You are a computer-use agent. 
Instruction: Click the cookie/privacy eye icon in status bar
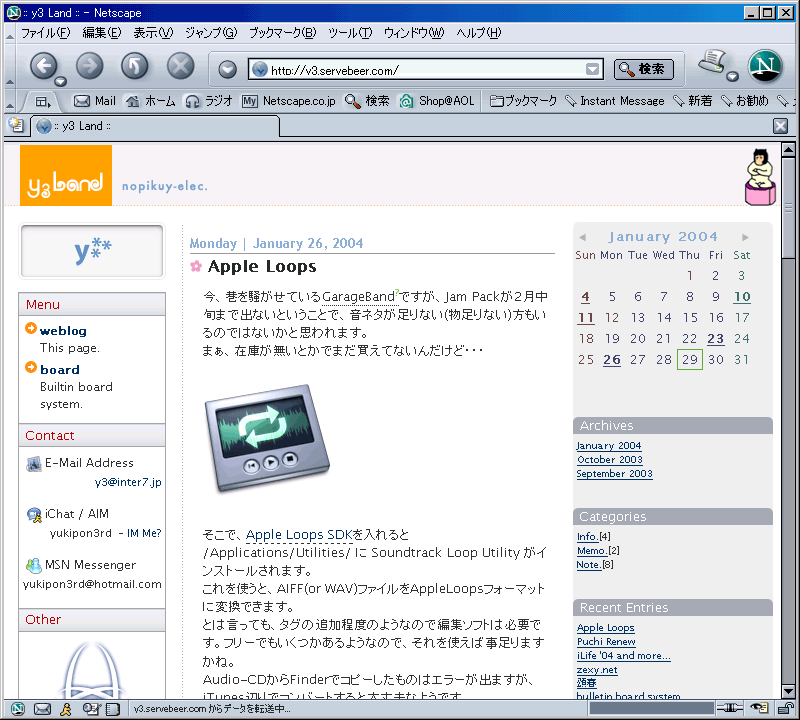[x=760, y=708]
